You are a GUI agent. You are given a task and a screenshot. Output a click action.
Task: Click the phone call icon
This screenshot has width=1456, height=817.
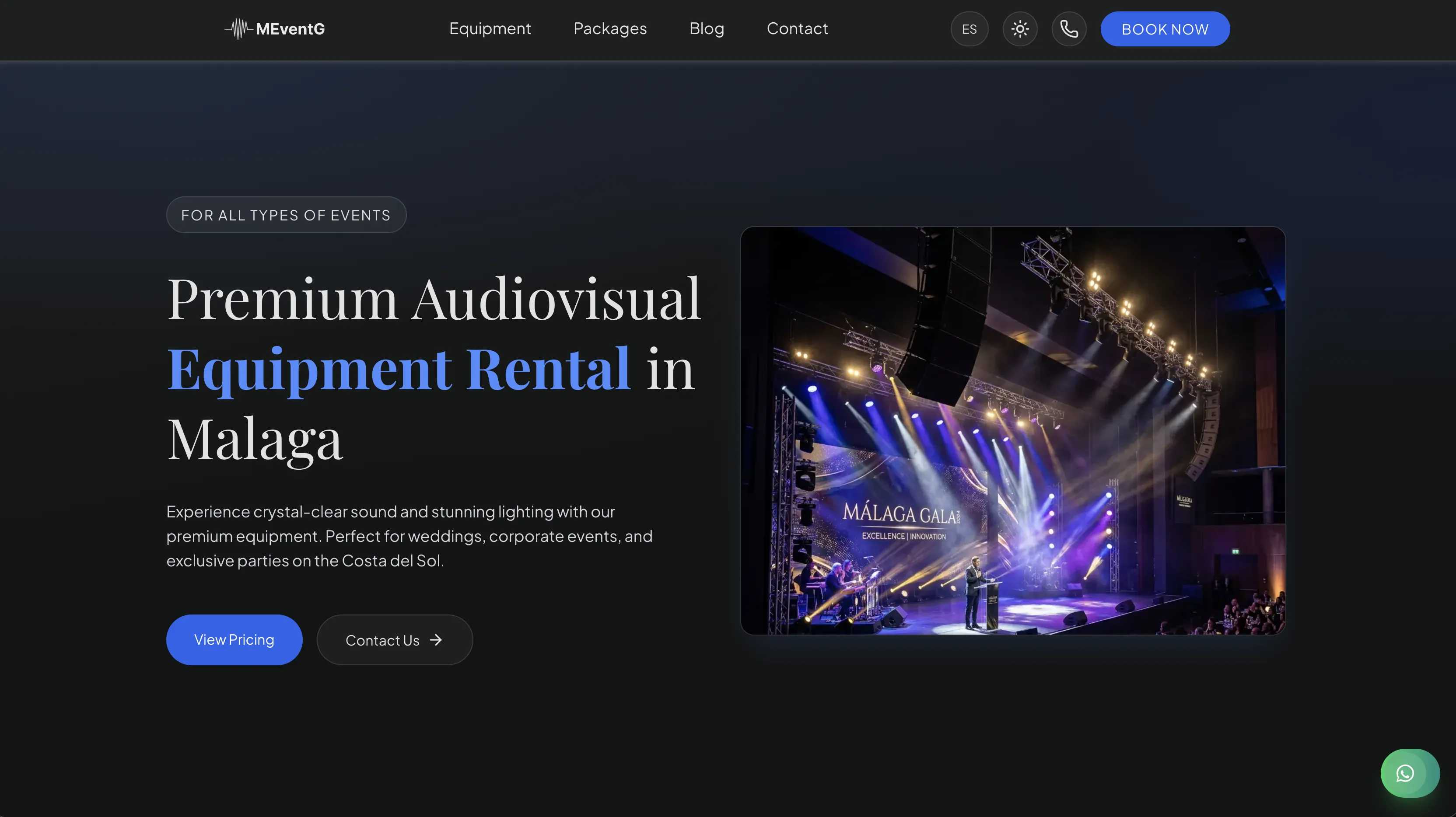click(1069, 29)
